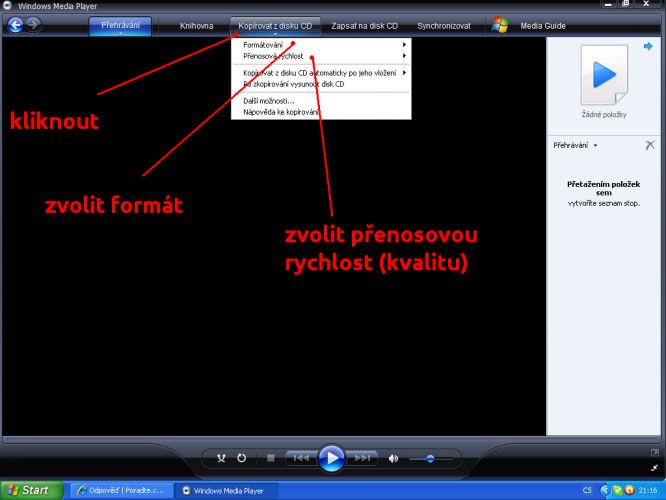666x500 pixels.
Task: Click the orange tray icon
Action: (629, 490)
